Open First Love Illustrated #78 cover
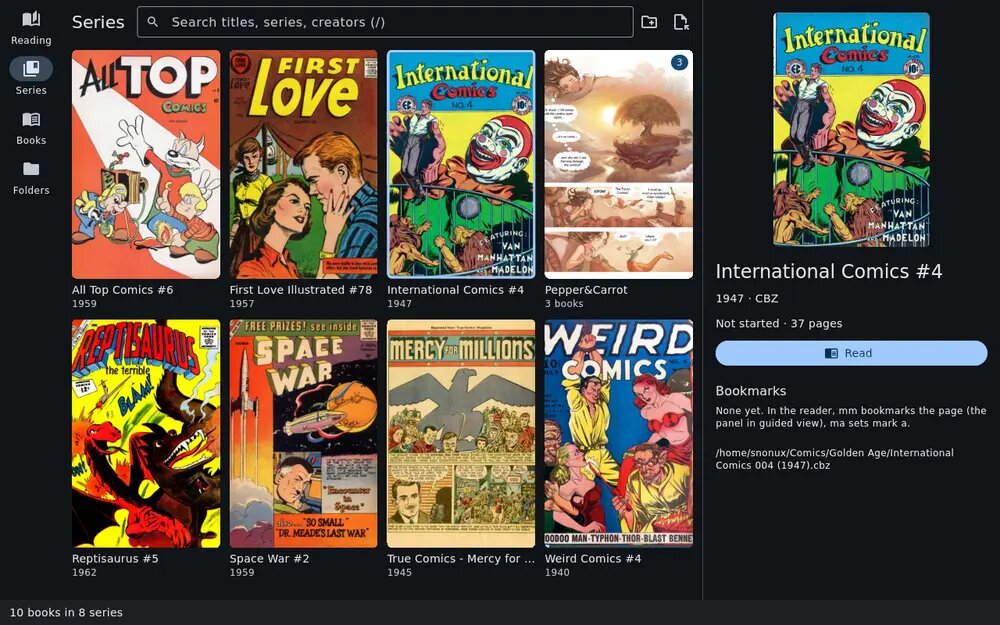 (x=304, y=165)
